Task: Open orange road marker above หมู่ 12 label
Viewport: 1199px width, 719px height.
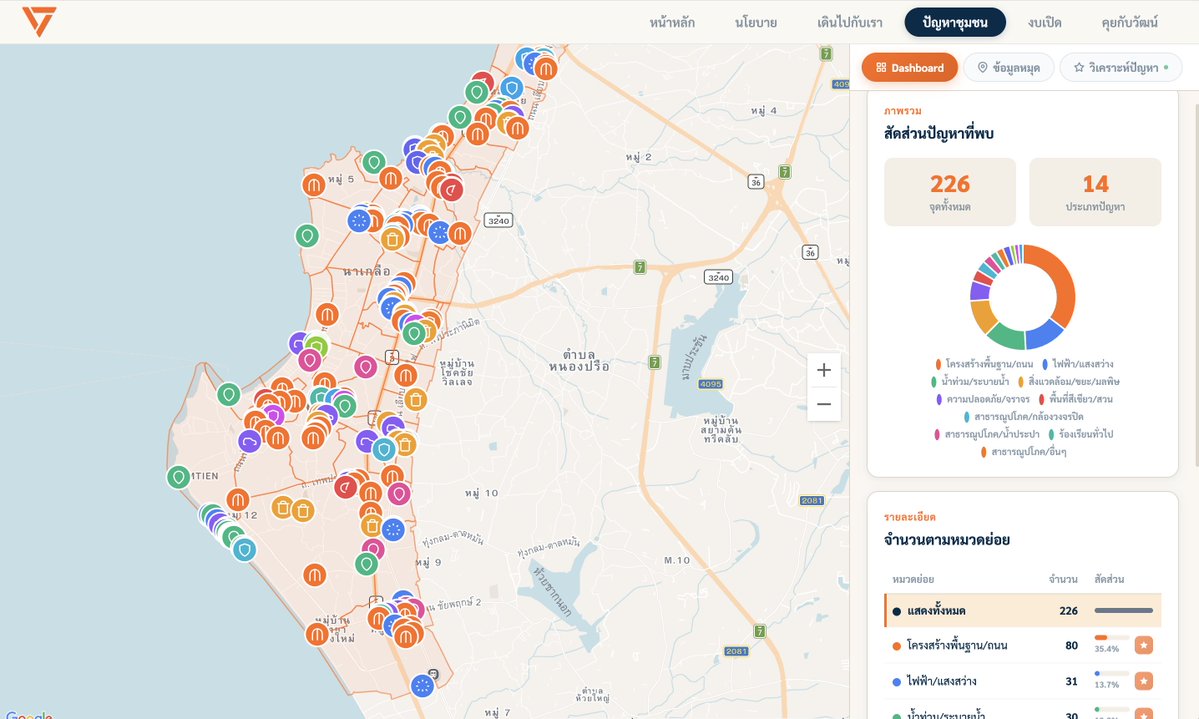Action: pyautogui.click(x=238, y=500)
